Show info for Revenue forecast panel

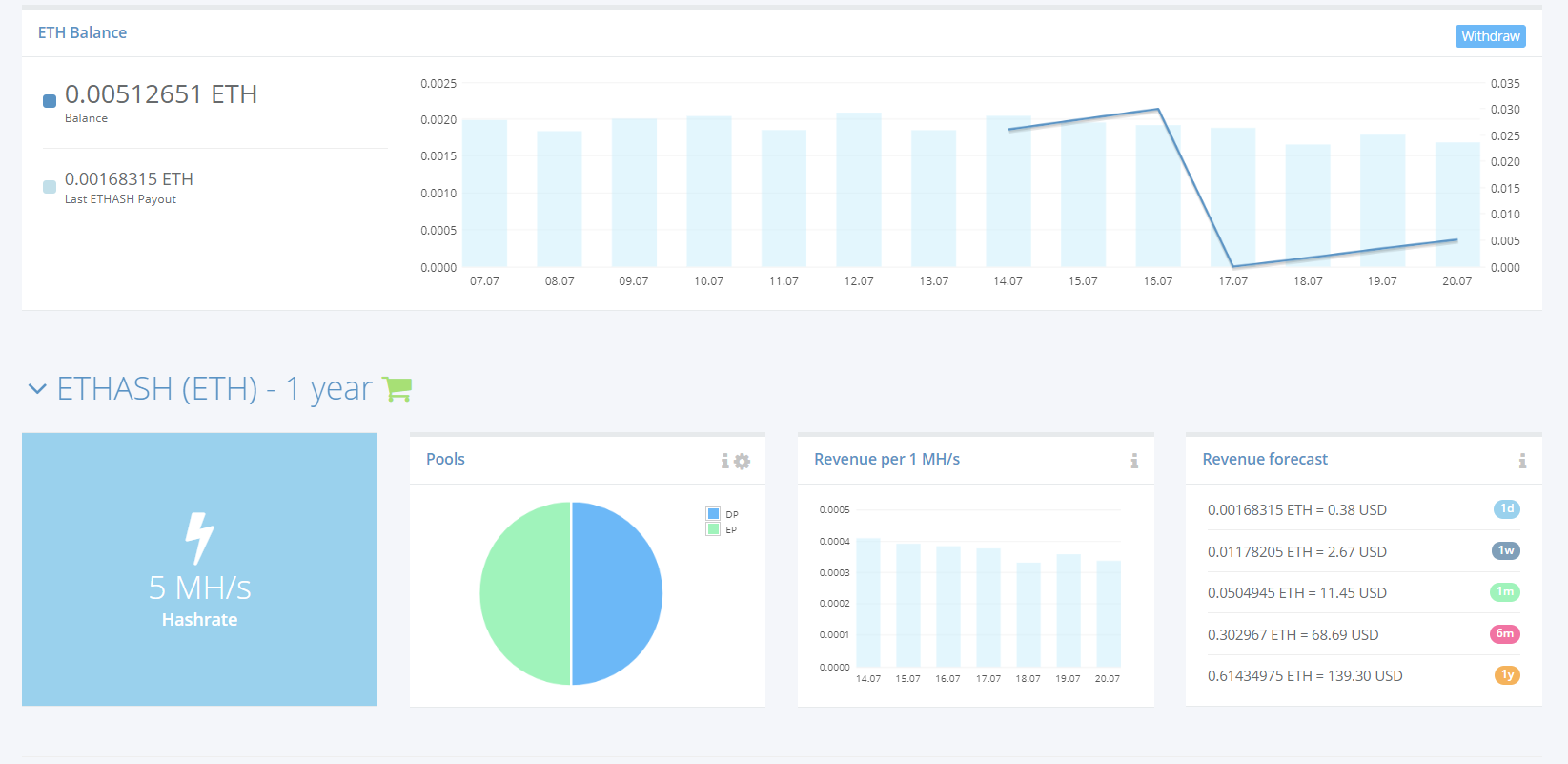pos(1522,462)
